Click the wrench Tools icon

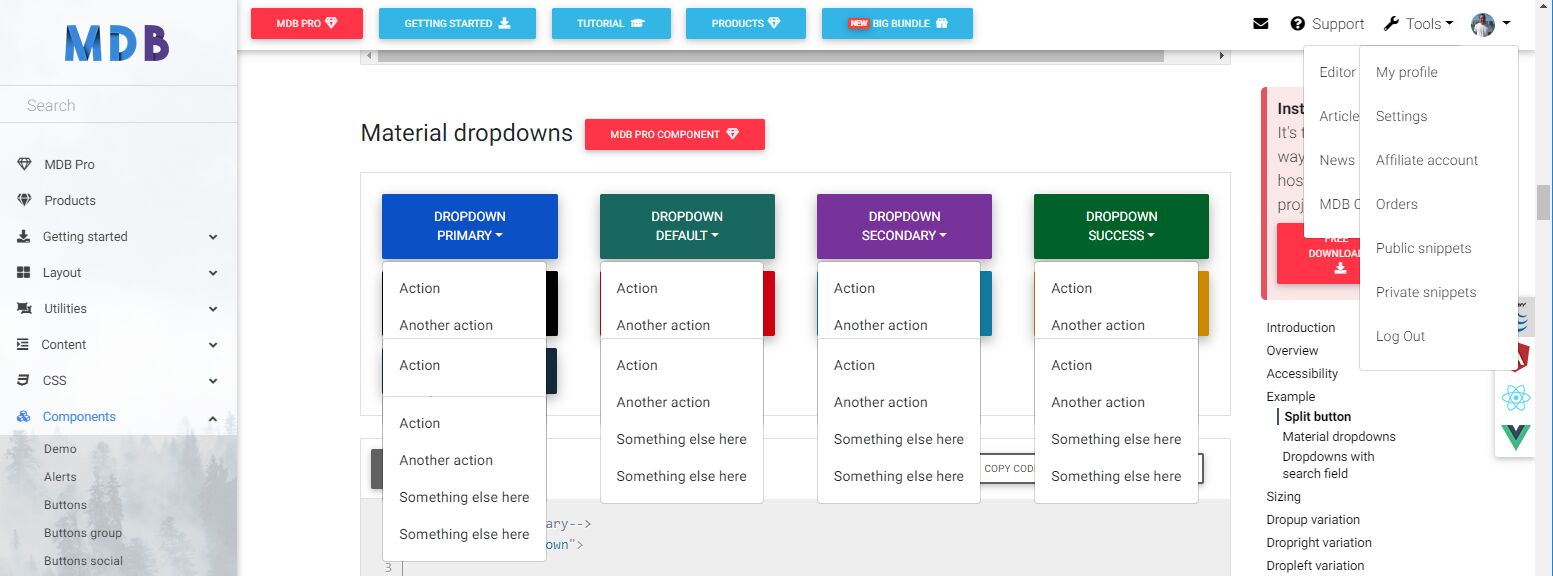click(x=1391, y=24)
